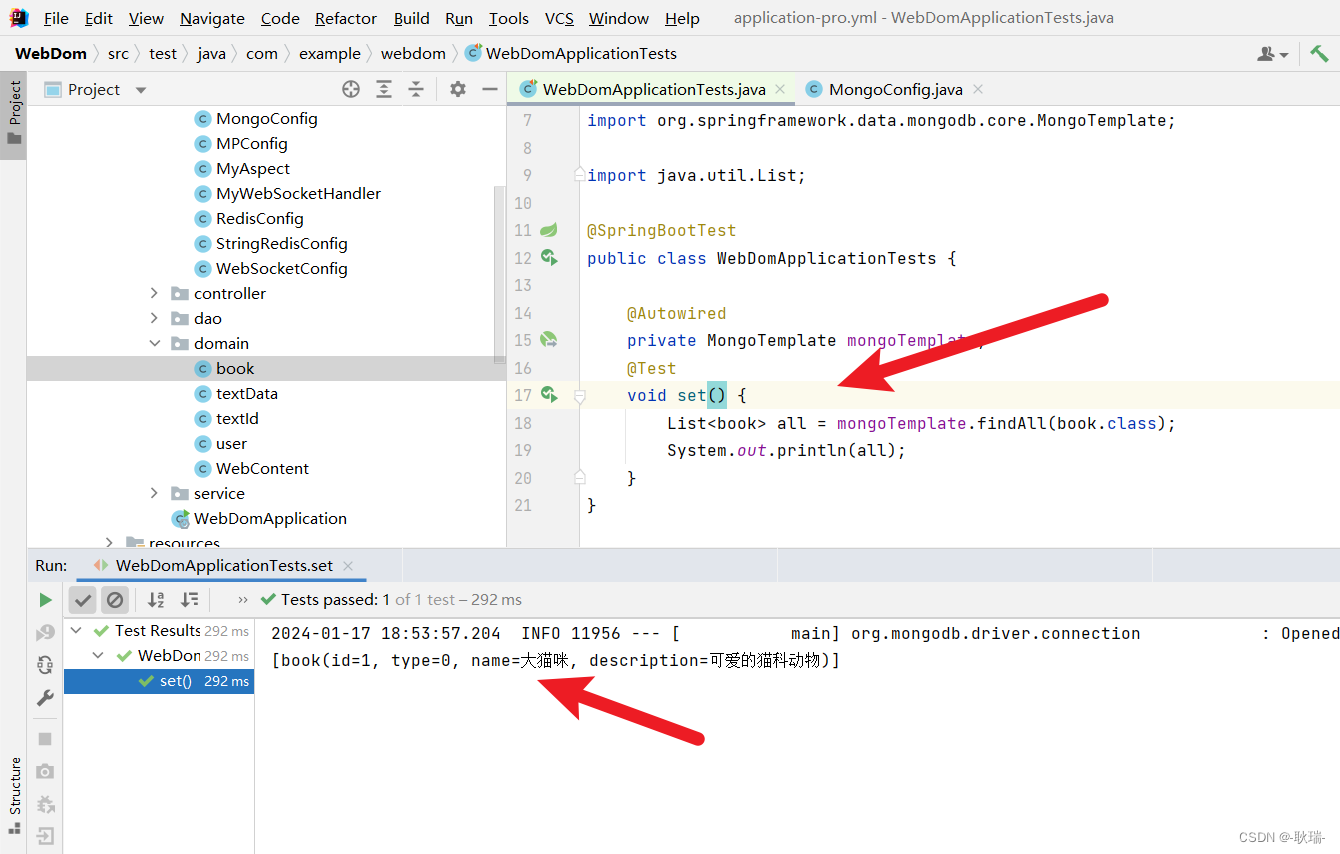
Task: Click Collapse All icon in Project panel
Action: pyautogui.click(x=416, y=89)
